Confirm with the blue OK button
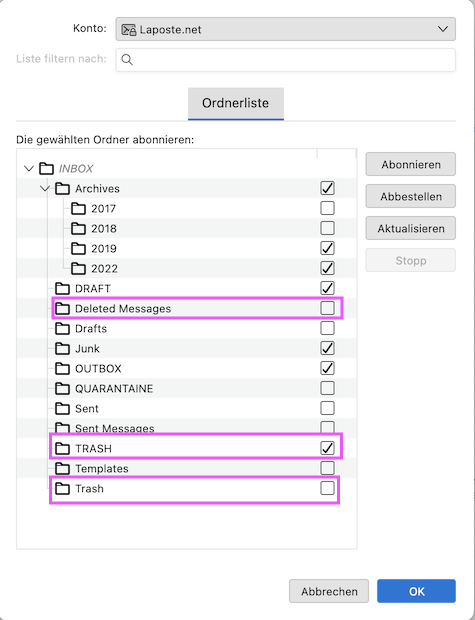475x620 pixels. [416, 591]
